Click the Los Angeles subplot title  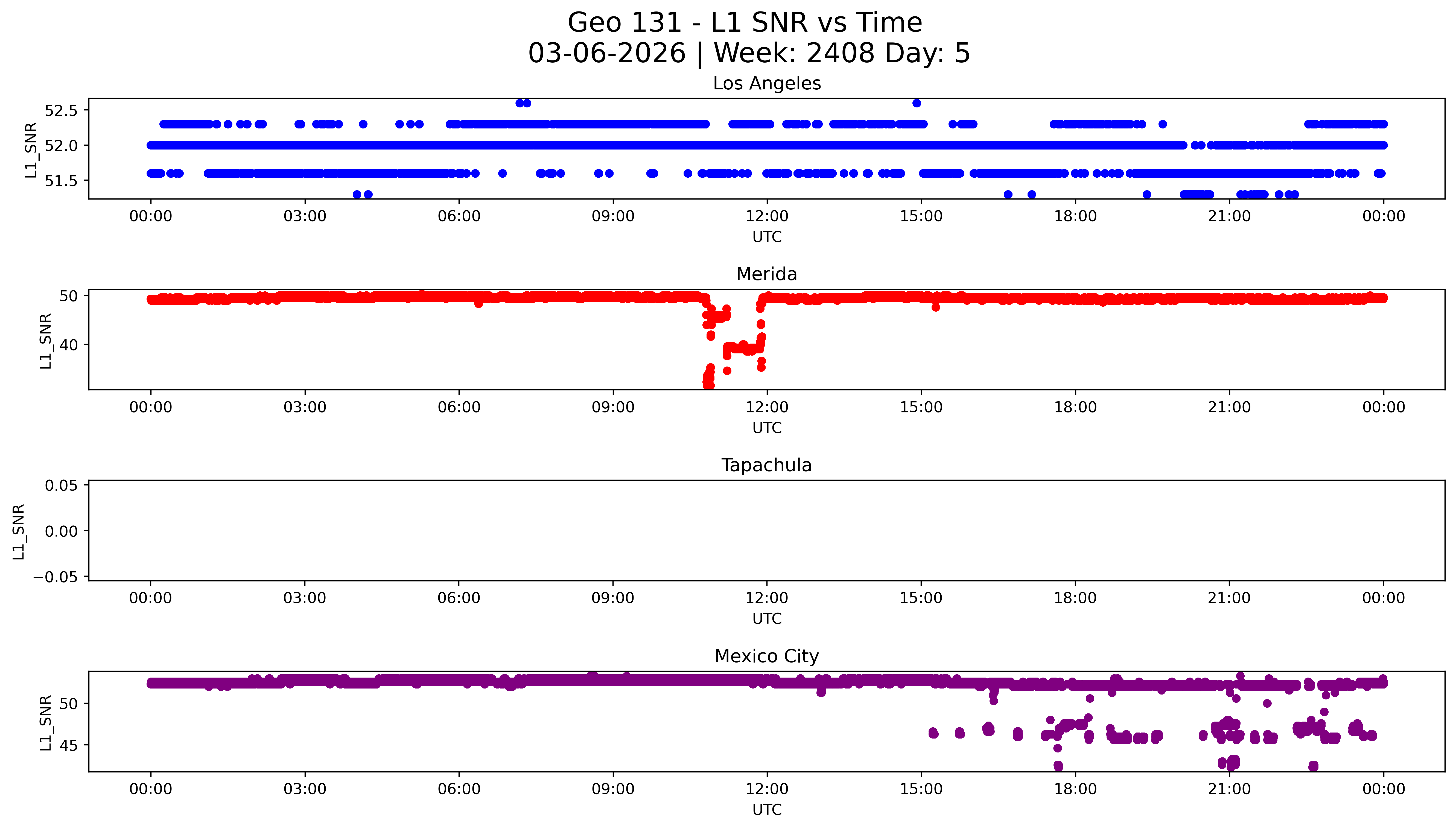[766, 83]
